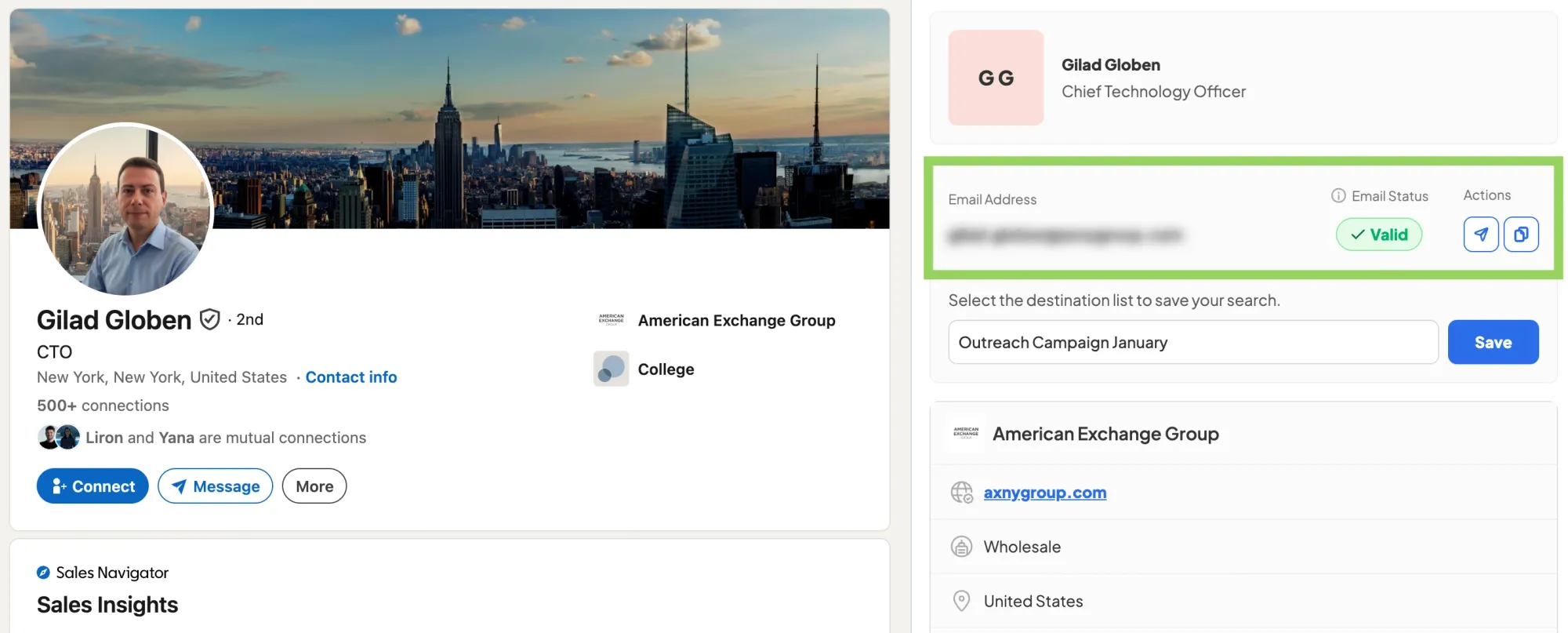
Task: Visit the axnygroup.com website link
Action: [1044, 493]
